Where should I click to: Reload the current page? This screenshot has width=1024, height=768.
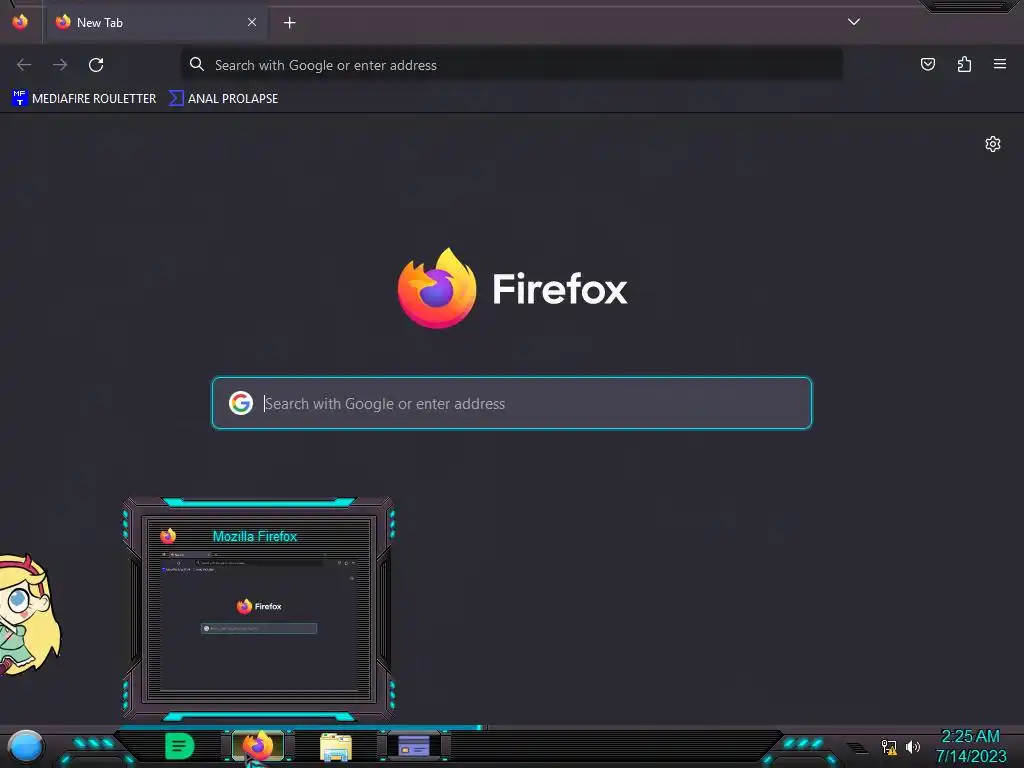coord(96,65)
